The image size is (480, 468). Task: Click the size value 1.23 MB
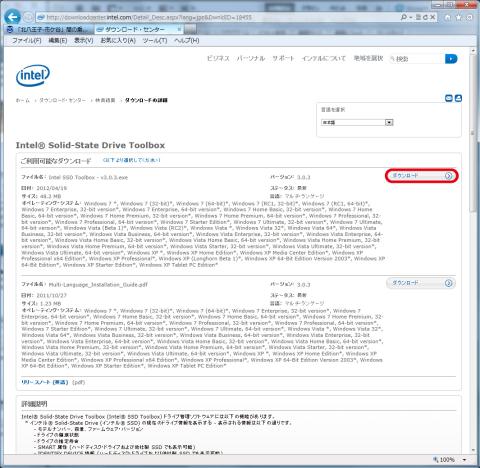tap(50, 303)
